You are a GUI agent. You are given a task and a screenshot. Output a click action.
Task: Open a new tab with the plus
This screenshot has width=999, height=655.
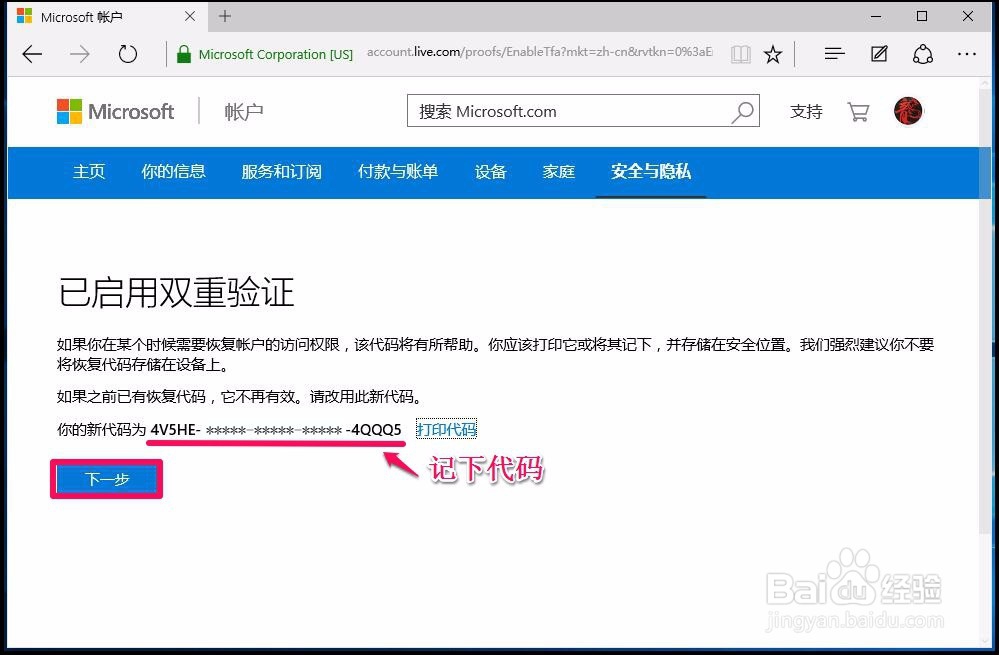225,17
